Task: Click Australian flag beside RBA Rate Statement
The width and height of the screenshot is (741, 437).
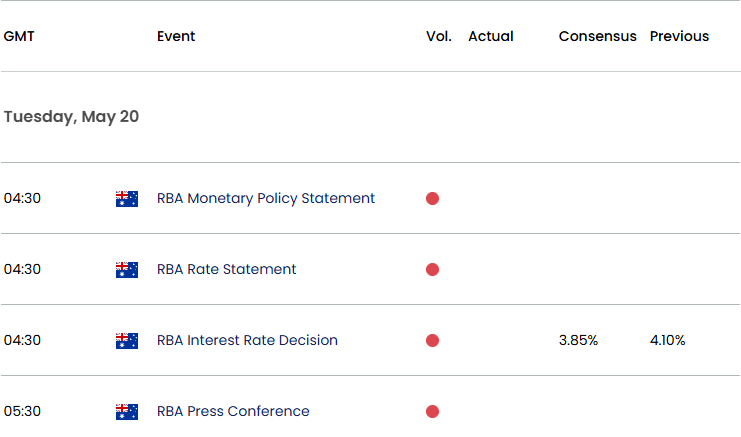Action: click(x=127, y=270)
